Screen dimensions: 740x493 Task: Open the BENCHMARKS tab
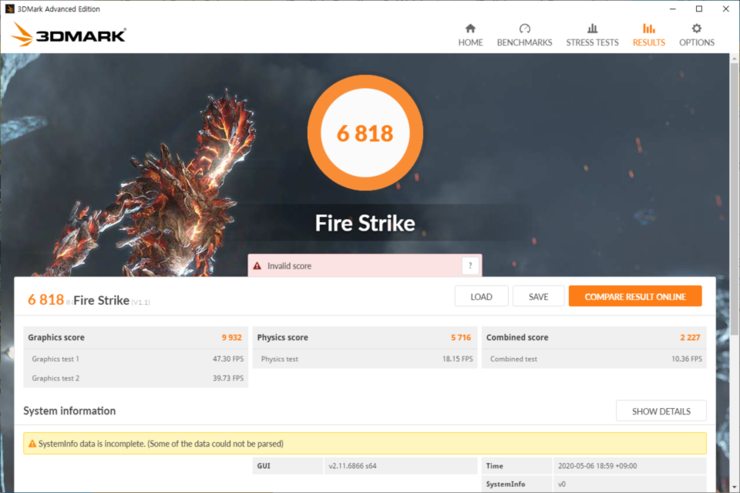click(x=524, y=35)
